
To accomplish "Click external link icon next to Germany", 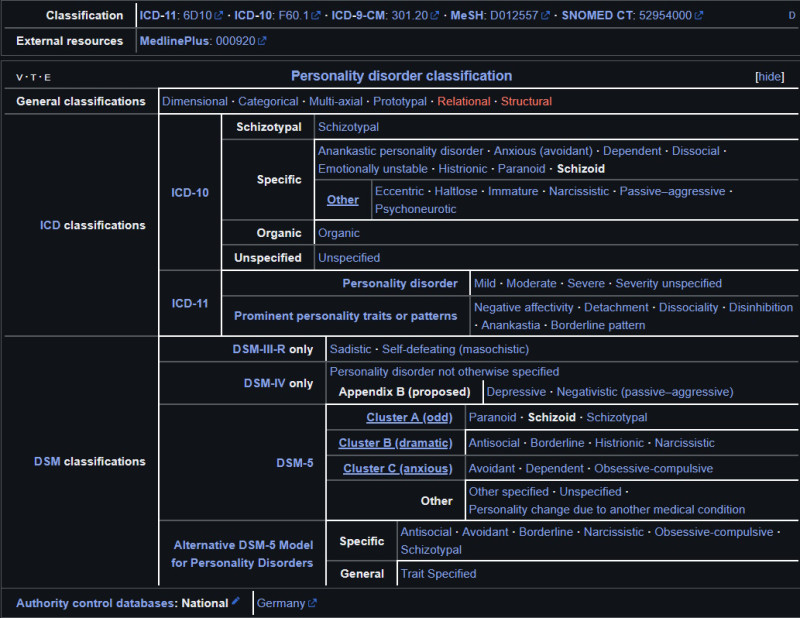I will click(312, 603).
